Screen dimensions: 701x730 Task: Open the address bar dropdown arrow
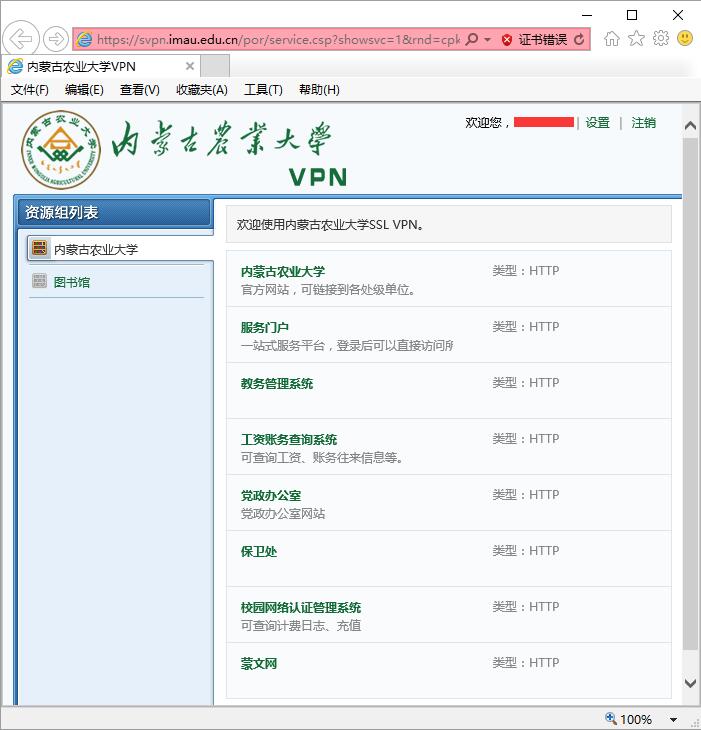[x=487, y=40]
